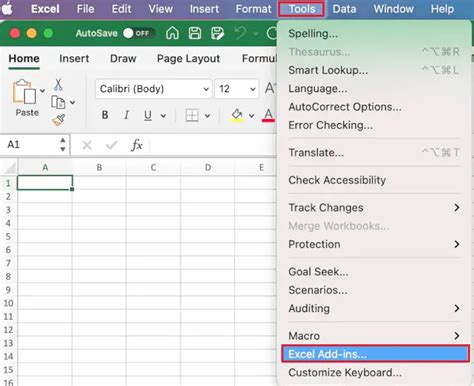474x386 pixels.
Task: Click the Save floppy disk icon
Action: (195, 33)
